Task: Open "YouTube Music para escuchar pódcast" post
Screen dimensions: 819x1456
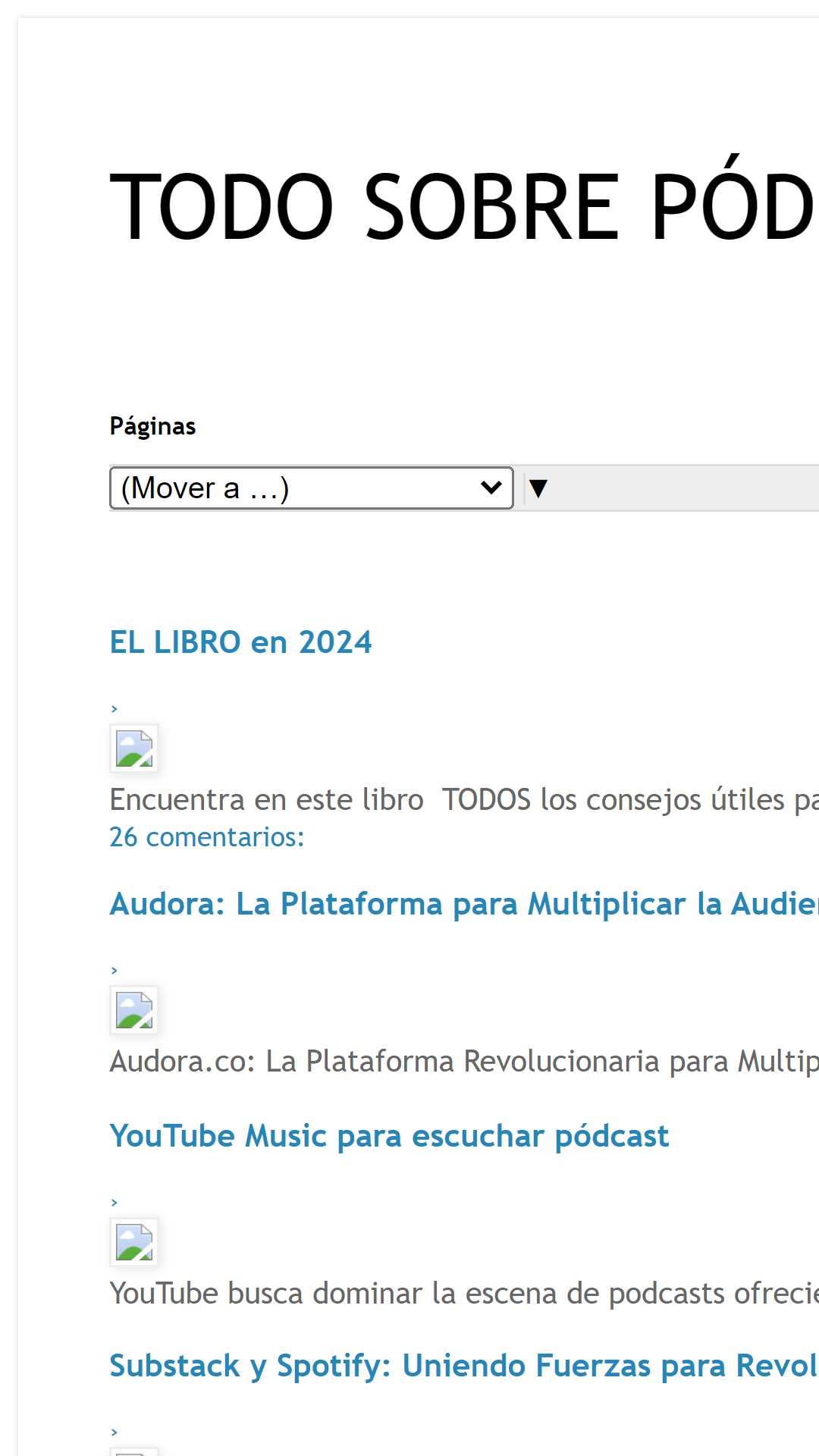Action: click(389, 1136)
